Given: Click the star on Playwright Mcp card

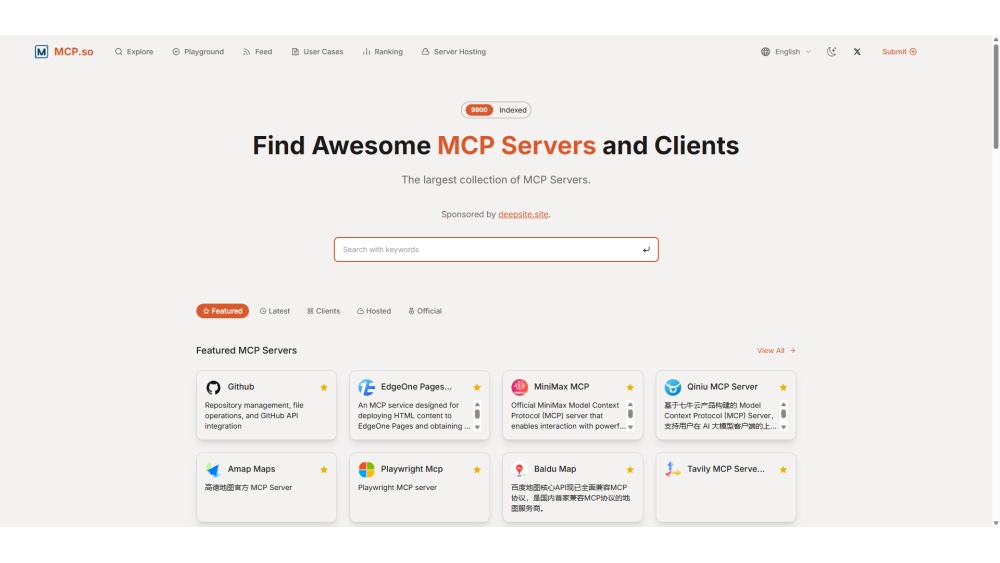Looking at the screenshot, I should pyautogui.click(x=477, y=469).
